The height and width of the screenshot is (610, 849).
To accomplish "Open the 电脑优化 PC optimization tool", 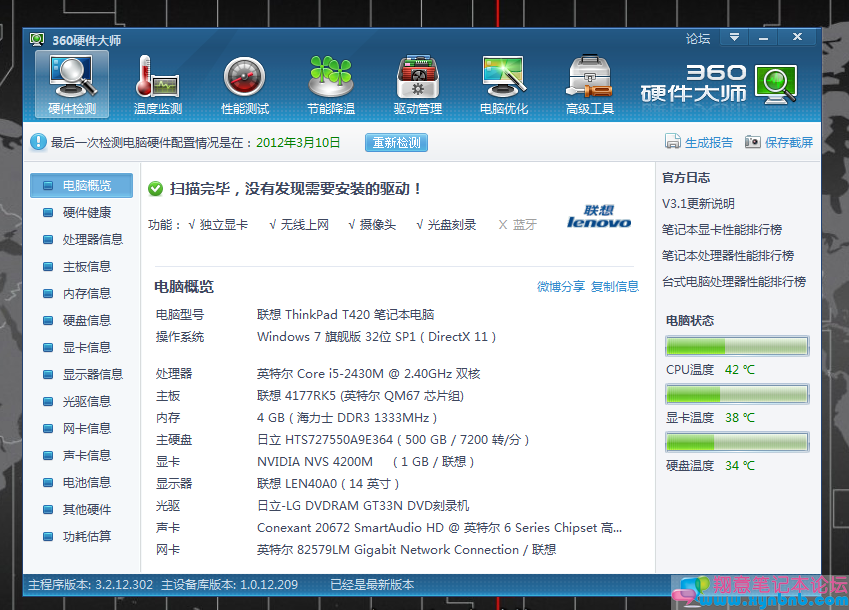I will [504, 84].
